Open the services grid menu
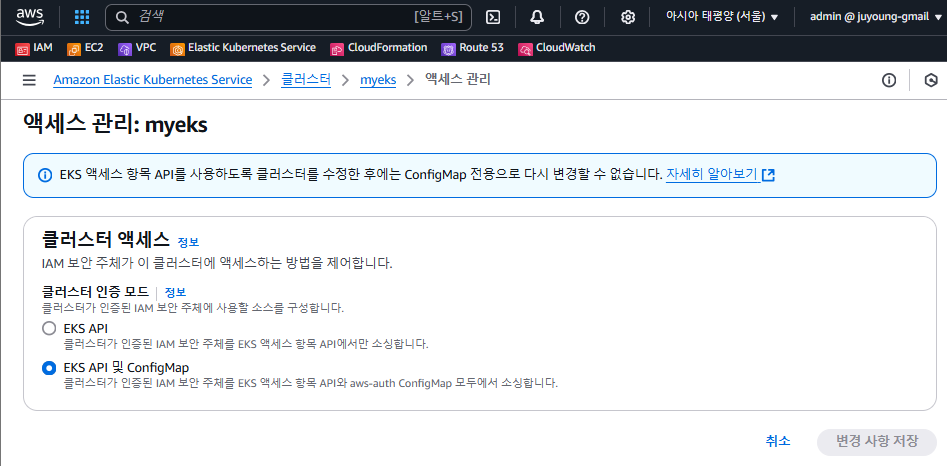The height and width of the screenshot is (466, 947). [x=82, y=17]
